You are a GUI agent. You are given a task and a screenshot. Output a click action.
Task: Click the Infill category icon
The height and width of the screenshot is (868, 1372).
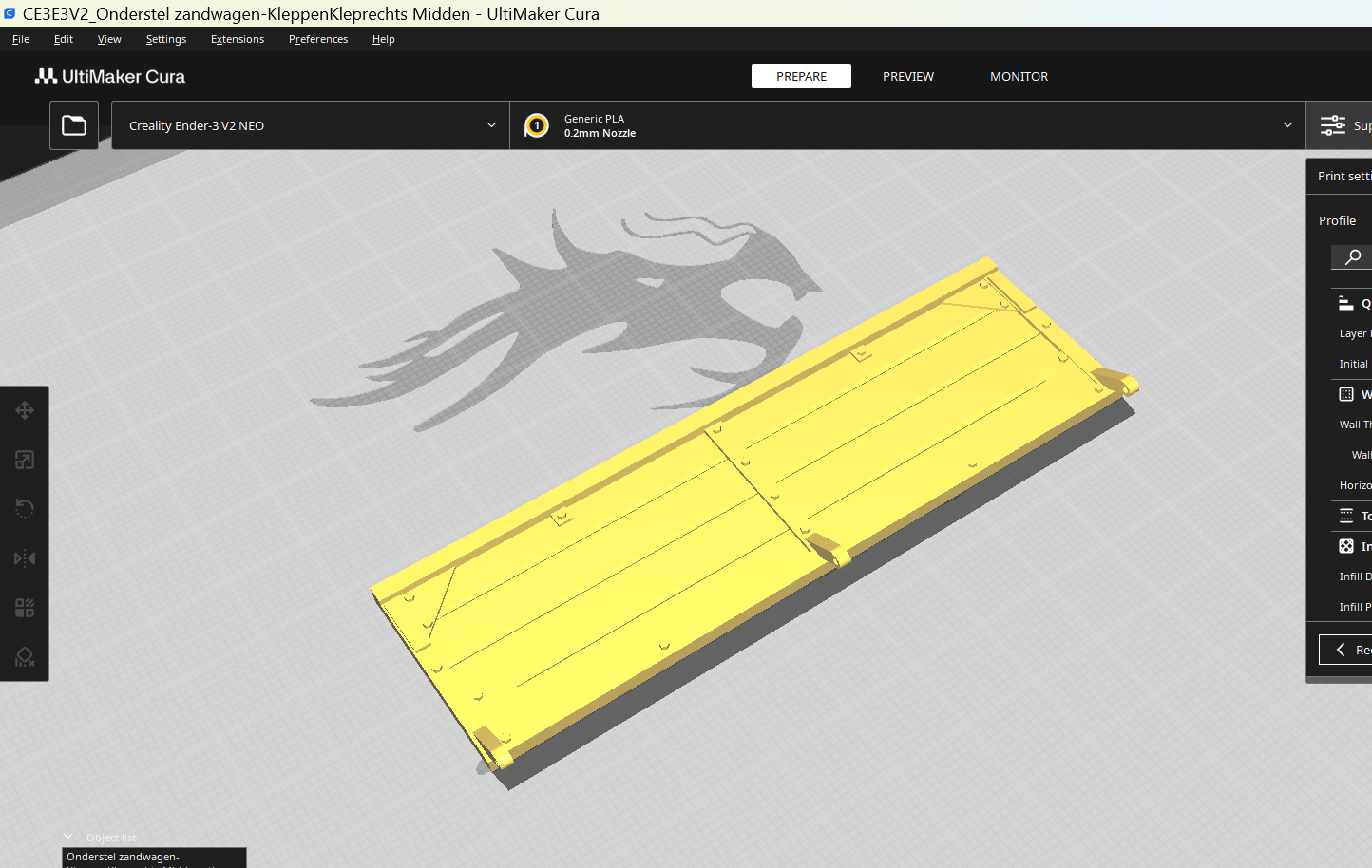click(x=1346, y=546)
